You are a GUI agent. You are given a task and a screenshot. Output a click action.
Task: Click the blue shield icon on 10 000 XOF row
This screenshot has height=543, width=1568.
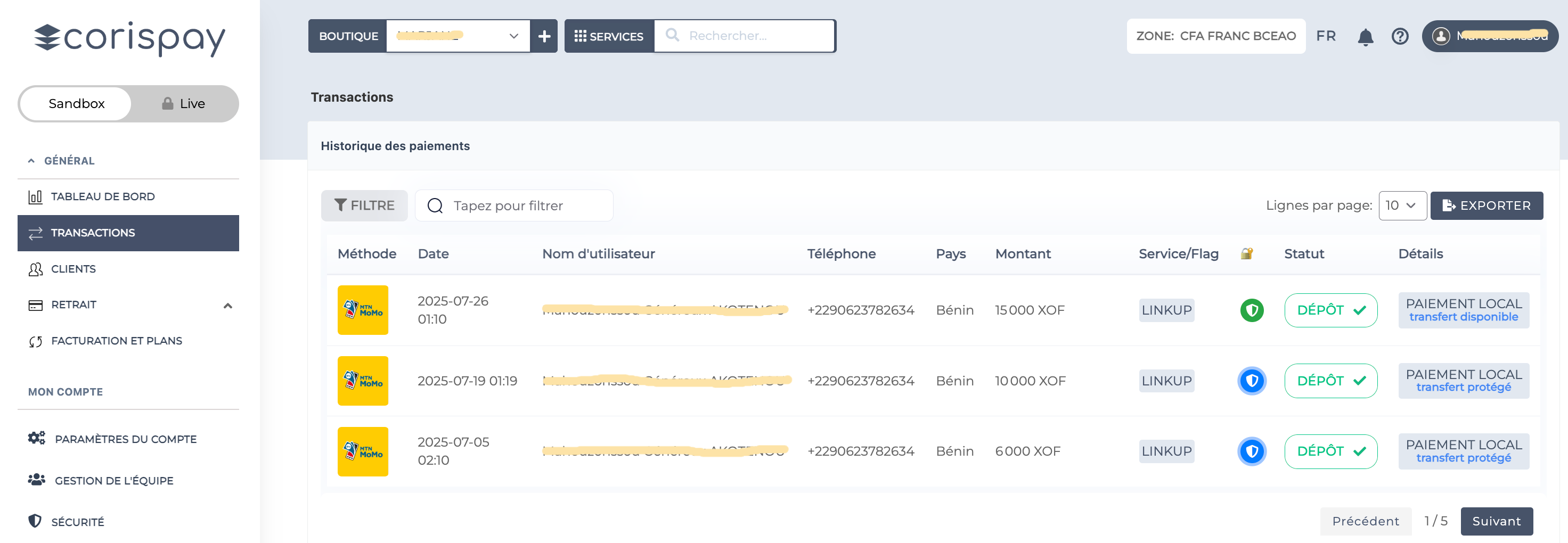click(1252, 381)
